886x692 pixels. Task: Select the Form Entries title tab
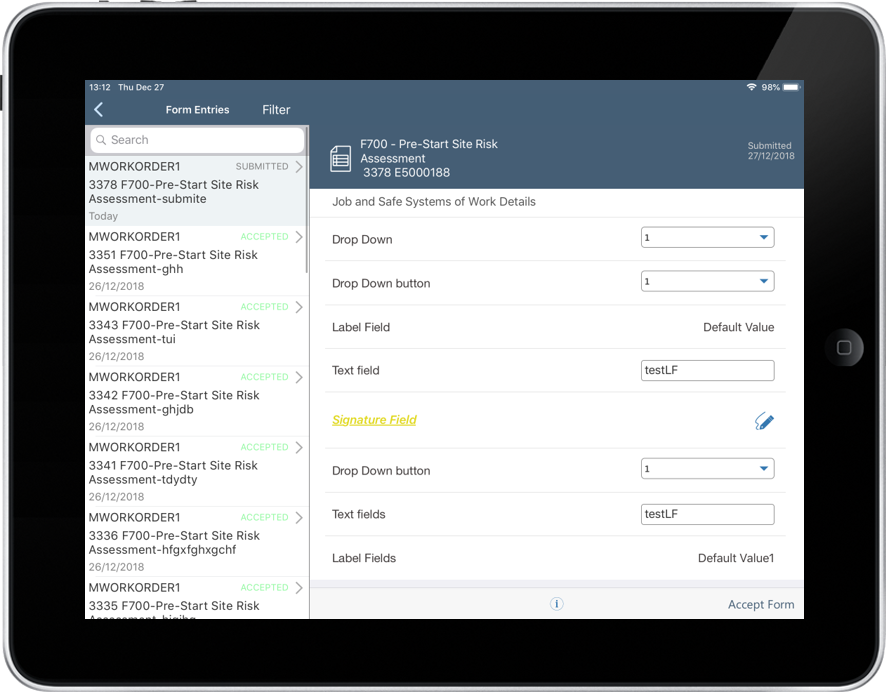tap(197, 110)
